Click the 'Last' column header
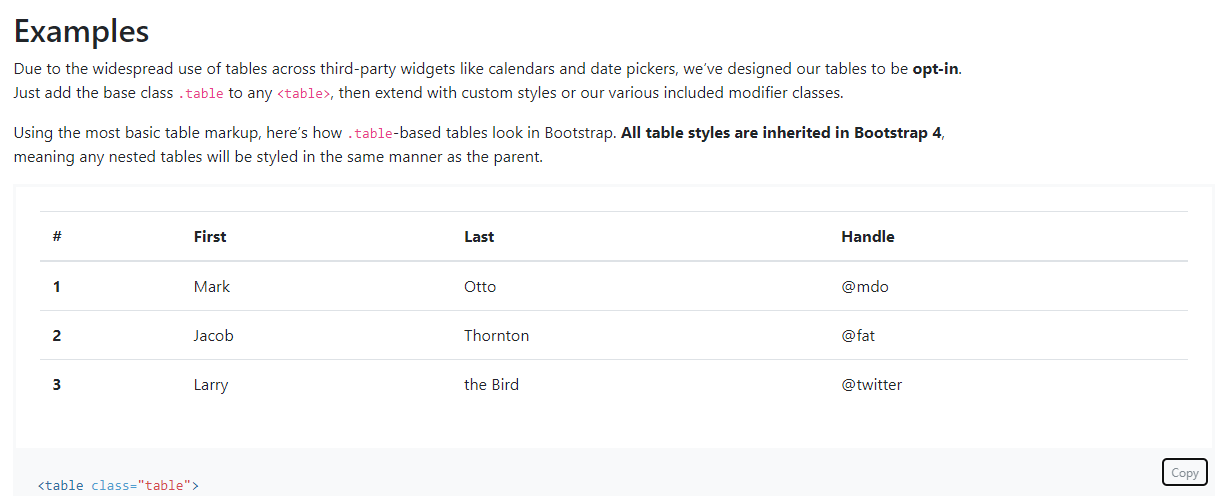This screenshot has width=1220, height=496. point(479,237)
